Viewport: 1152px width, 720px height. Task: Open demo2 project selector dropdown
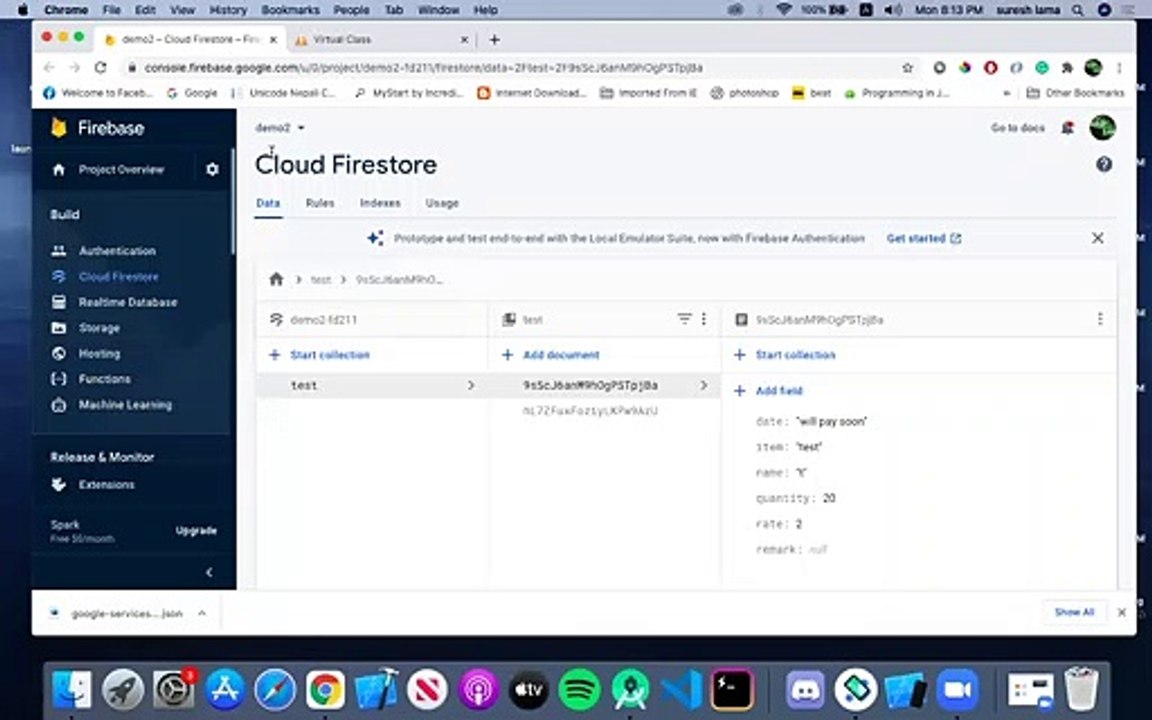point(280,128)
